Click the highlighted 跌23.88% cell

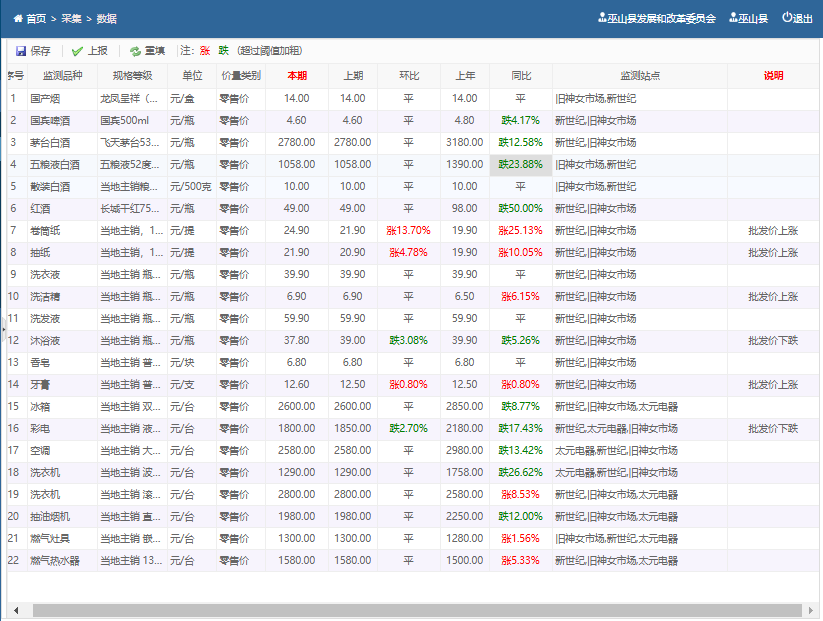[521, 165]
